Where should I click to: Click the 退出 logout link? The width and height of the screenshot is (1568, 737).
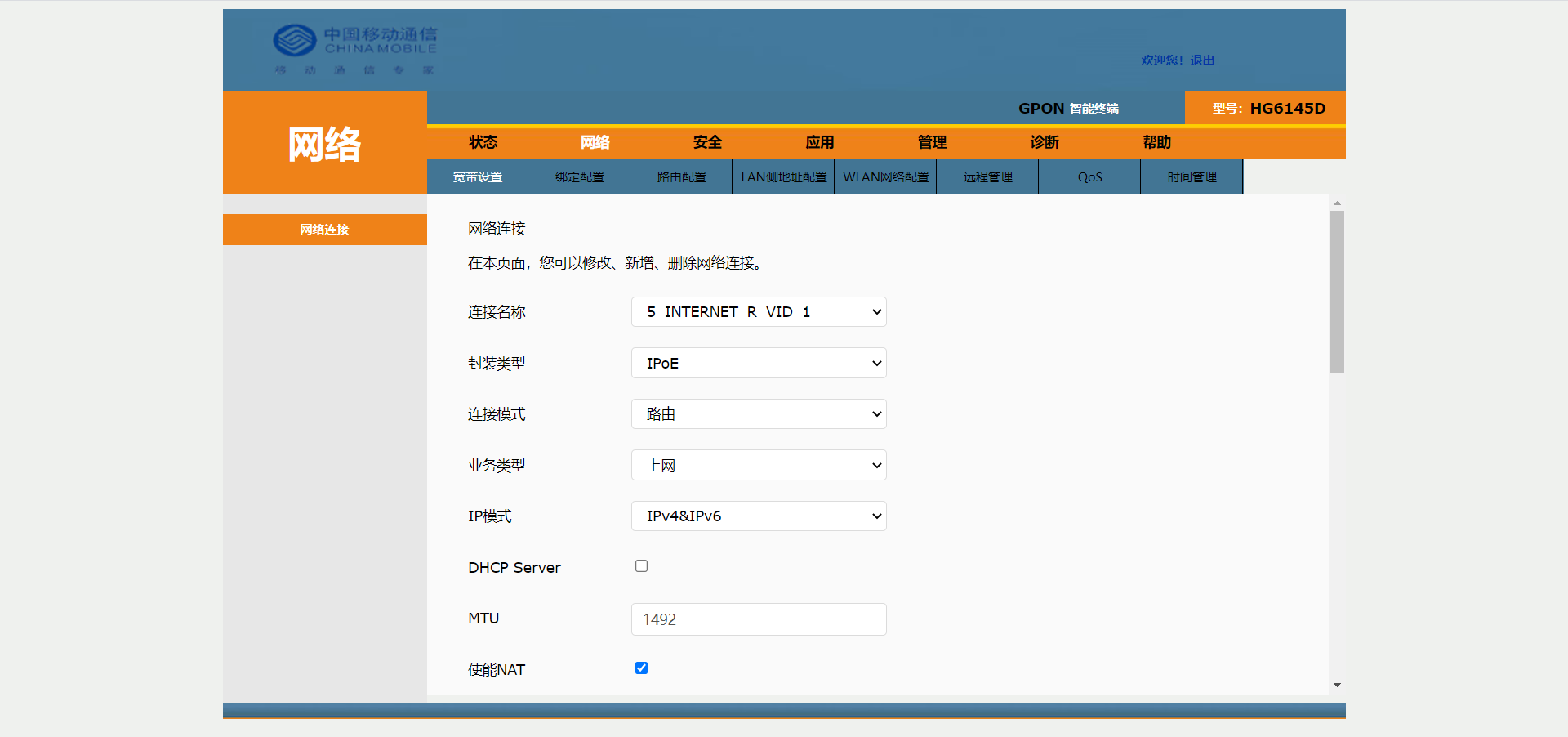(1202, 60)
